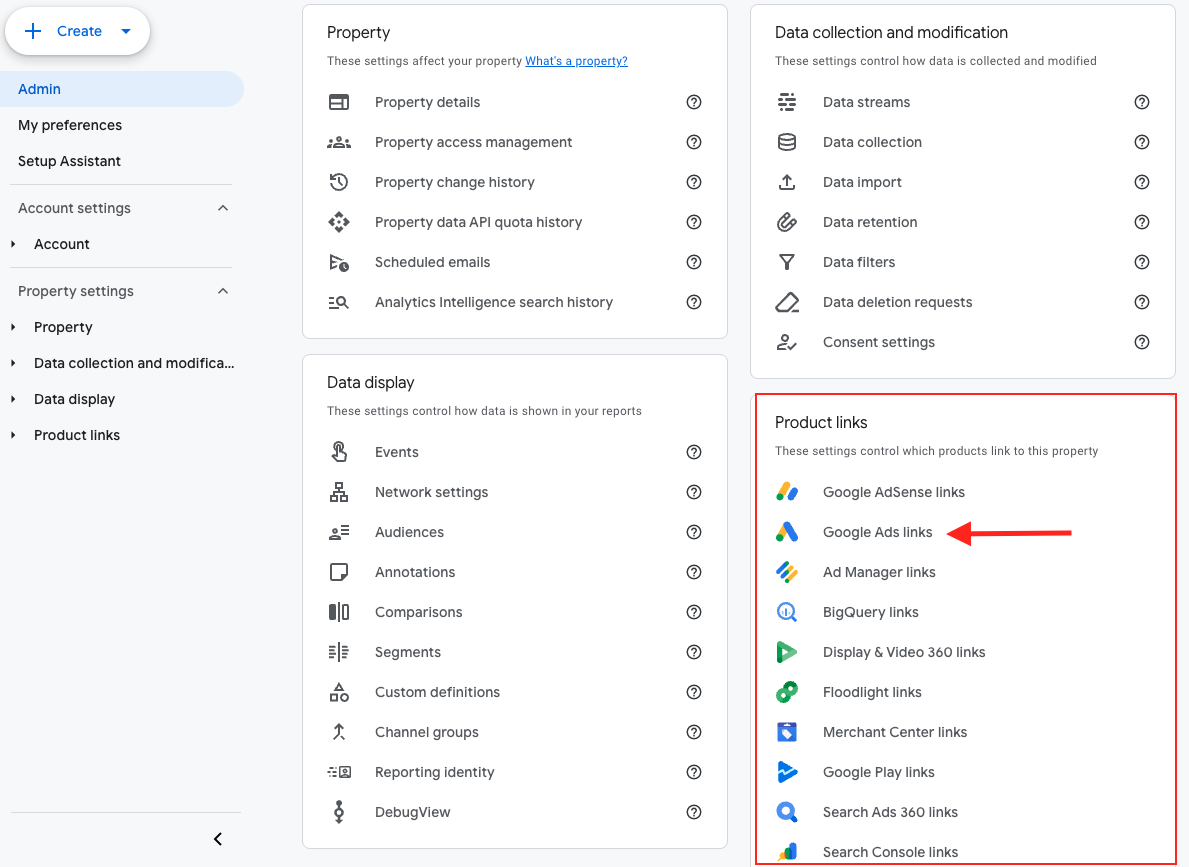Select the Merchant Center links icon

pyautogui.click(x=787, y=732)
